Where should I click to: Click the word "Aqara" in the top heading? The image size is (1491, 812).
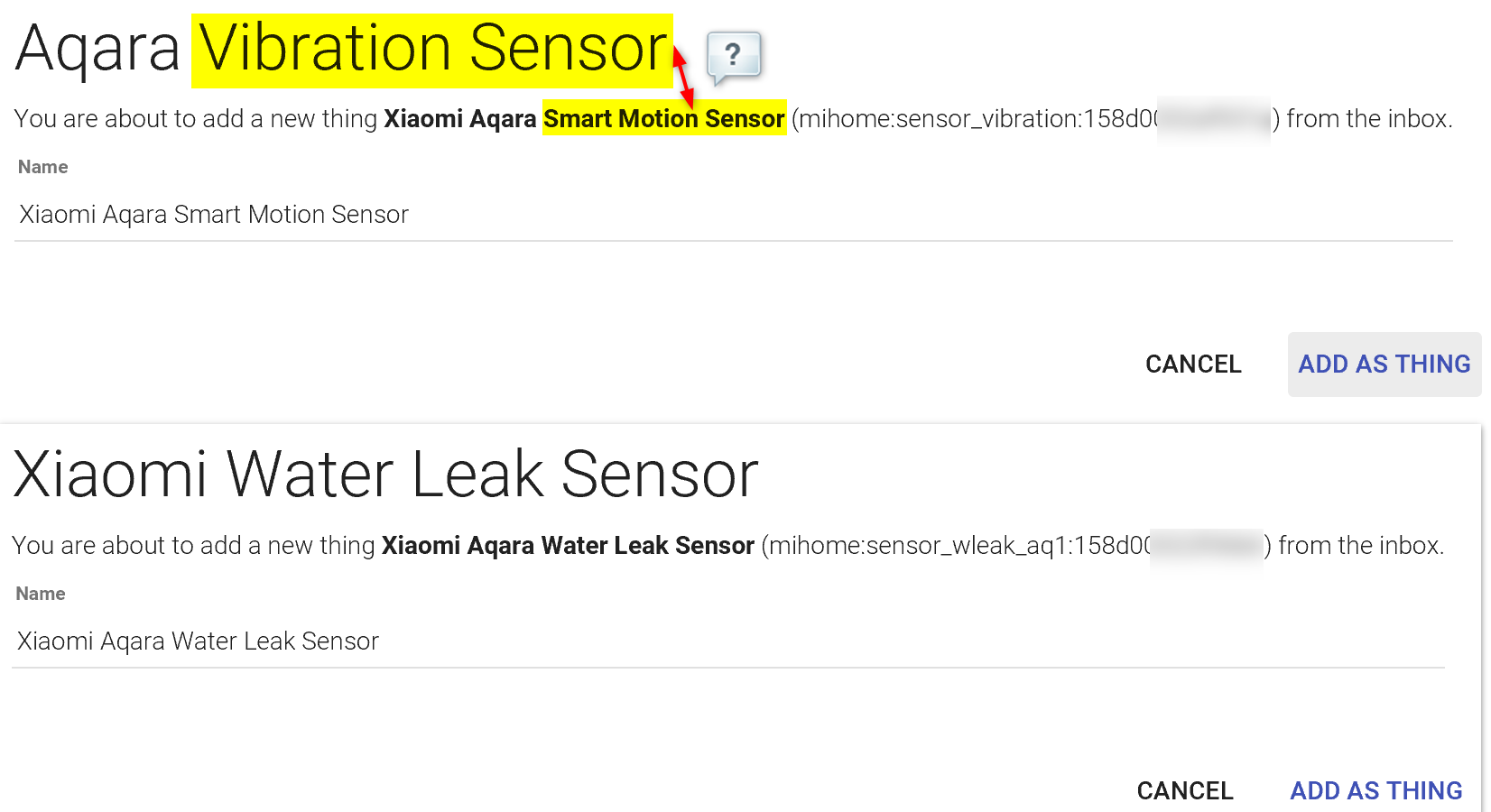(97, 50)
